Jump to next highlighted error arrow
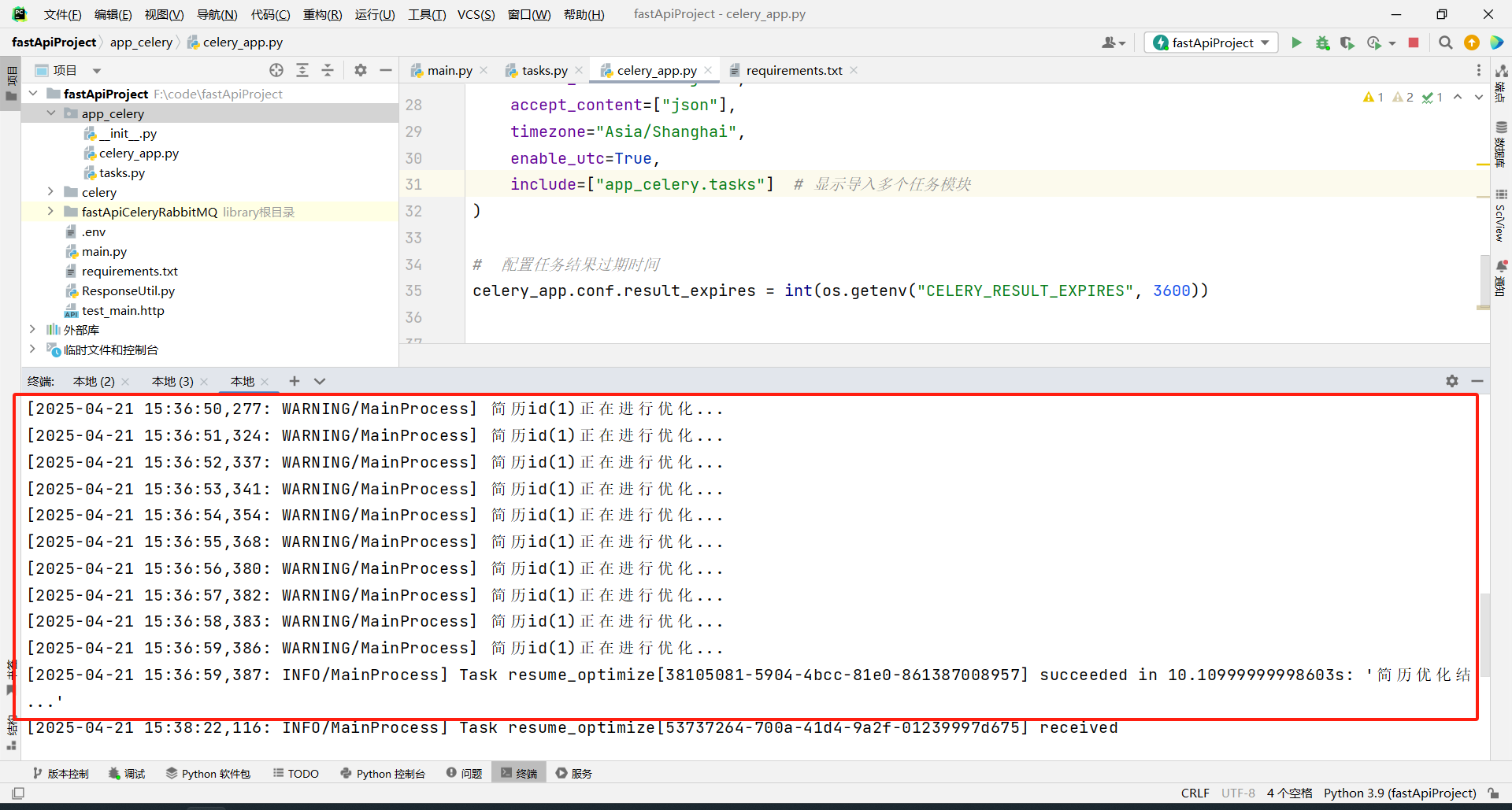The height and width of the screenshot is (810, 1512). 1479,97
